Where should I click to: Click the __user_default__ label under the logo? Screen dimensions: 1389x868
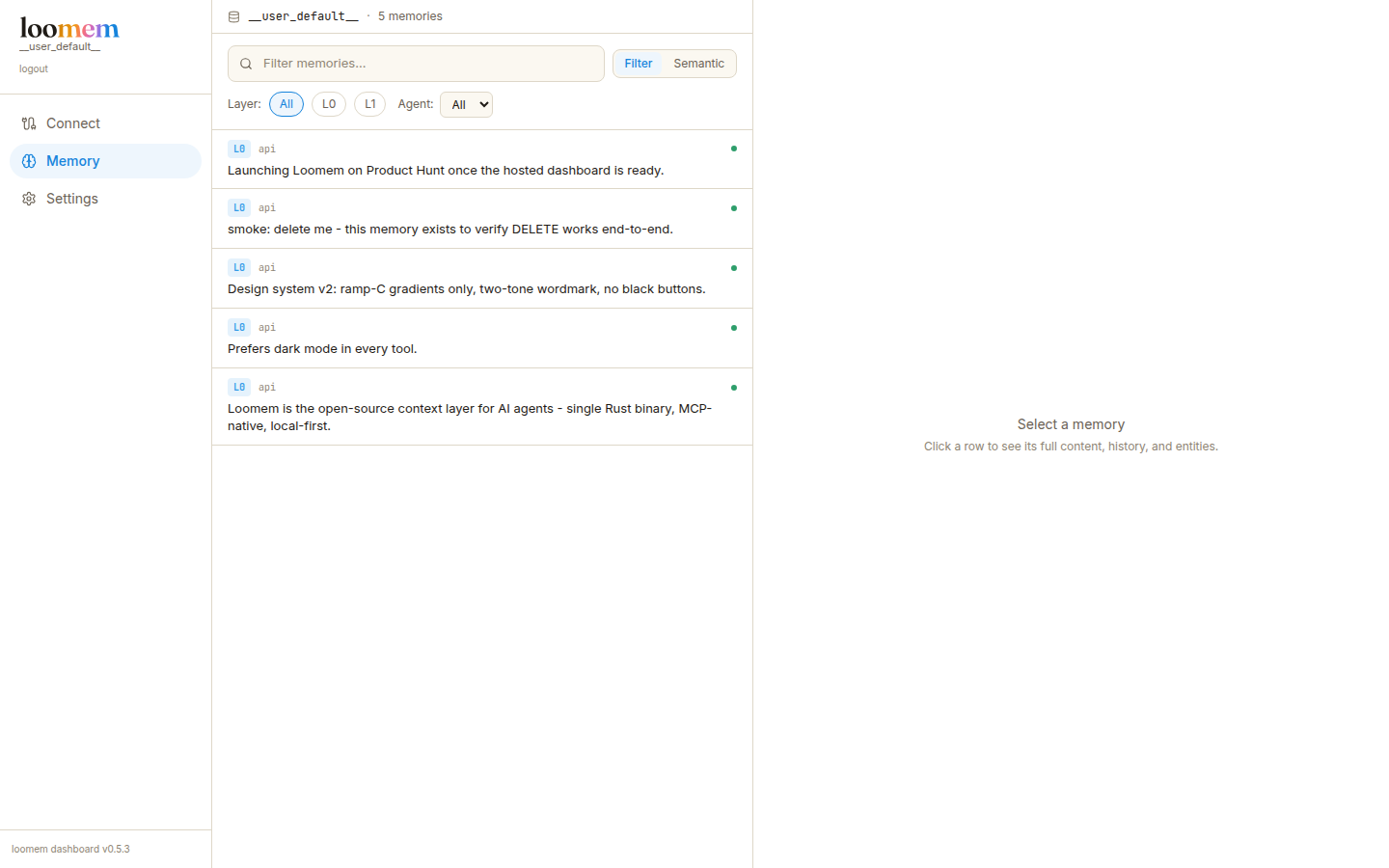60,46
